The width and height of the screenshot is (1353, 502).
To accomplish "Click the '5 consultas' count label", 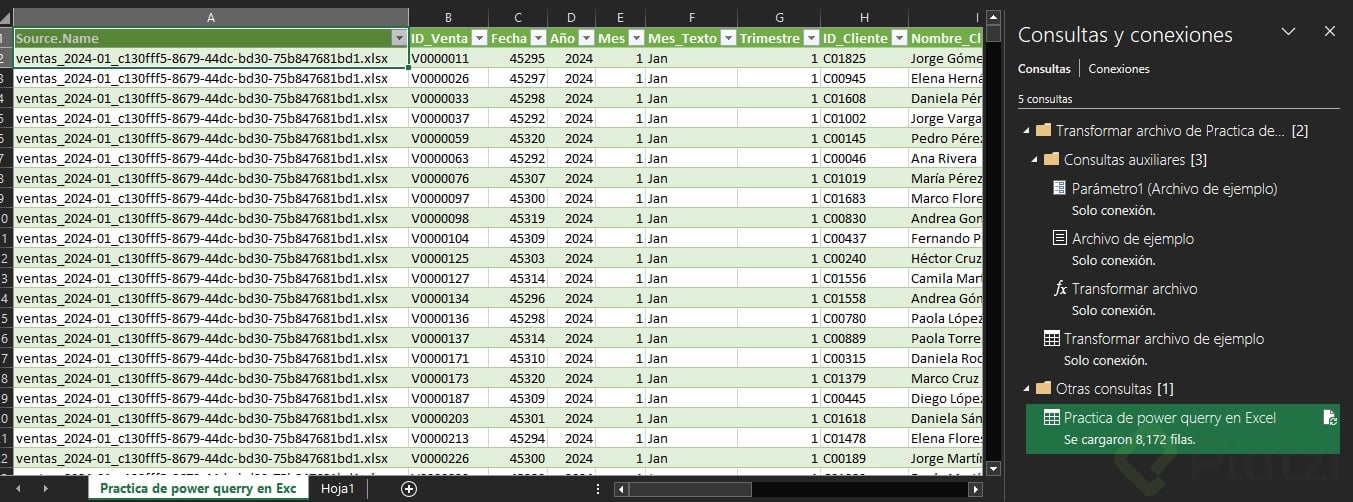I will click(1045, 99).
